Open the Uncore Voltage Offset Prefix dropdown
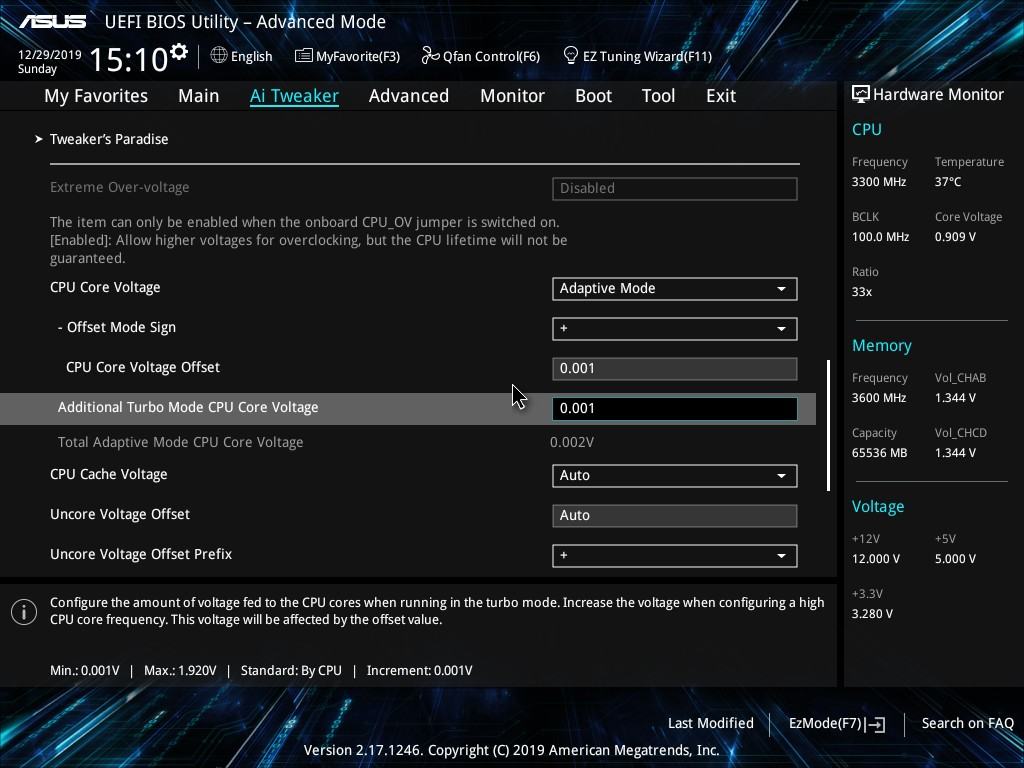 point(675,556)
